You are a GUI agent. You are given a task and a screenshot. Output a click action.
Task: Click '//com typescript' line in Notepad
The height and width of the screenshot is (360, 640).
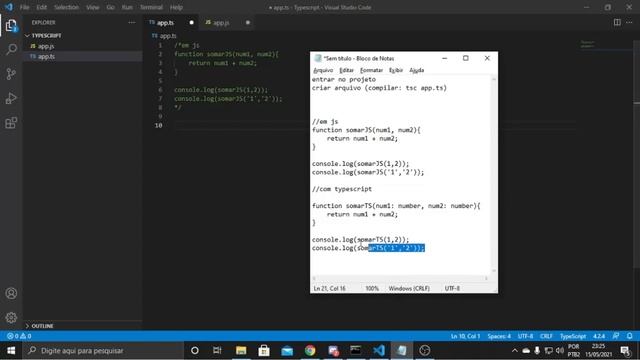pyautogui.click(x=342, y=189)
